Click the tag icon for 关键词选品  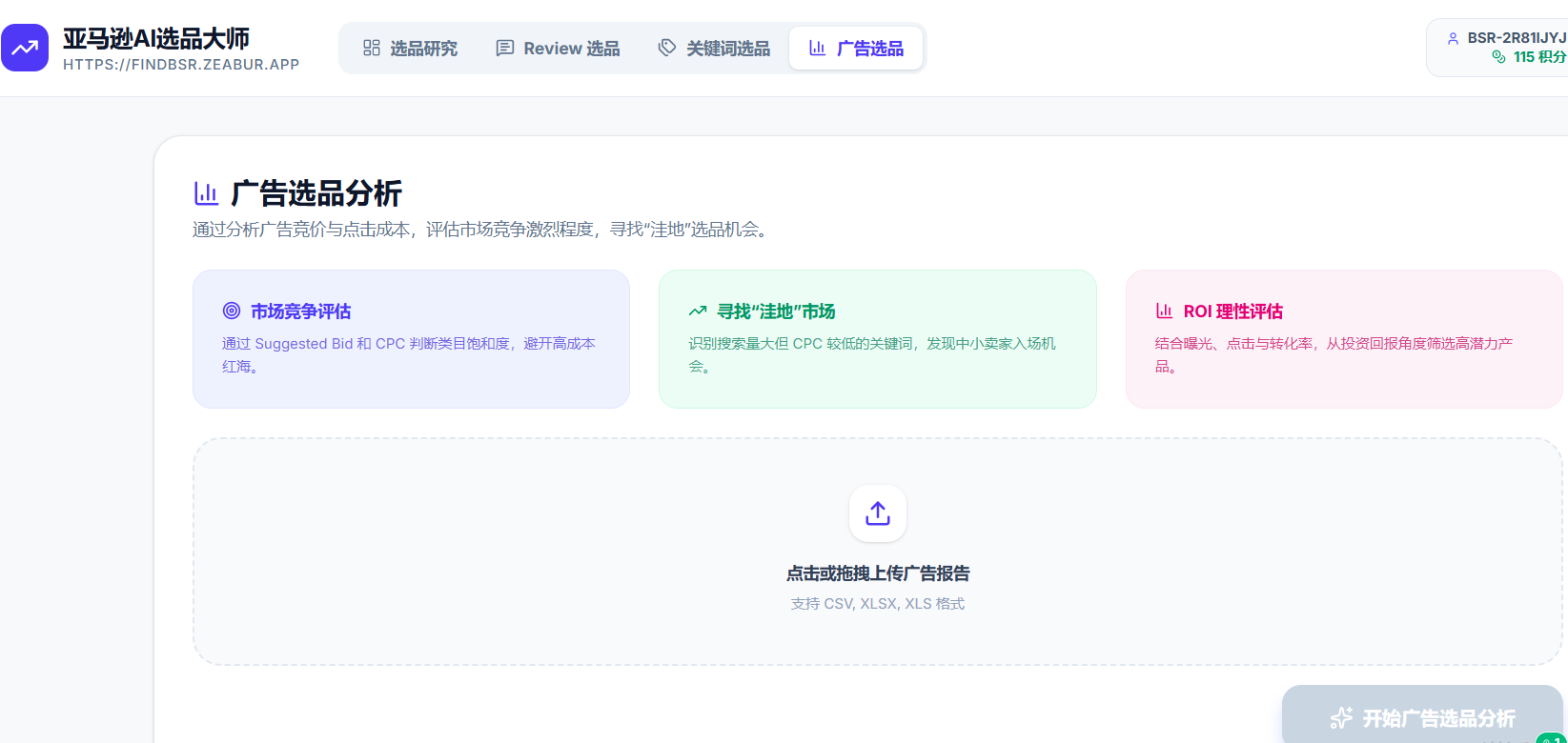coord(667,48)
